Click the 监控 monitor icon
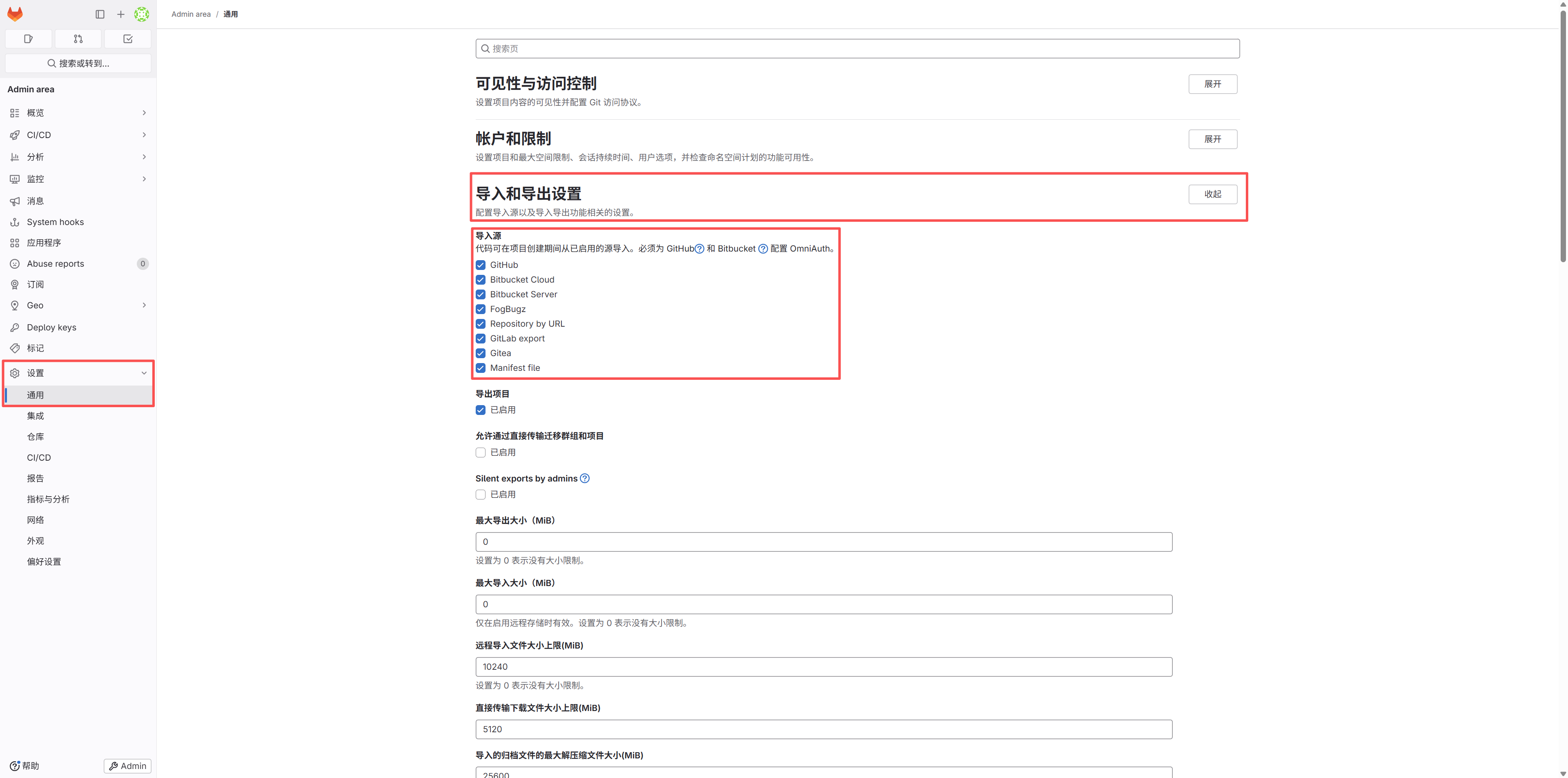 [x=15, y=179]
